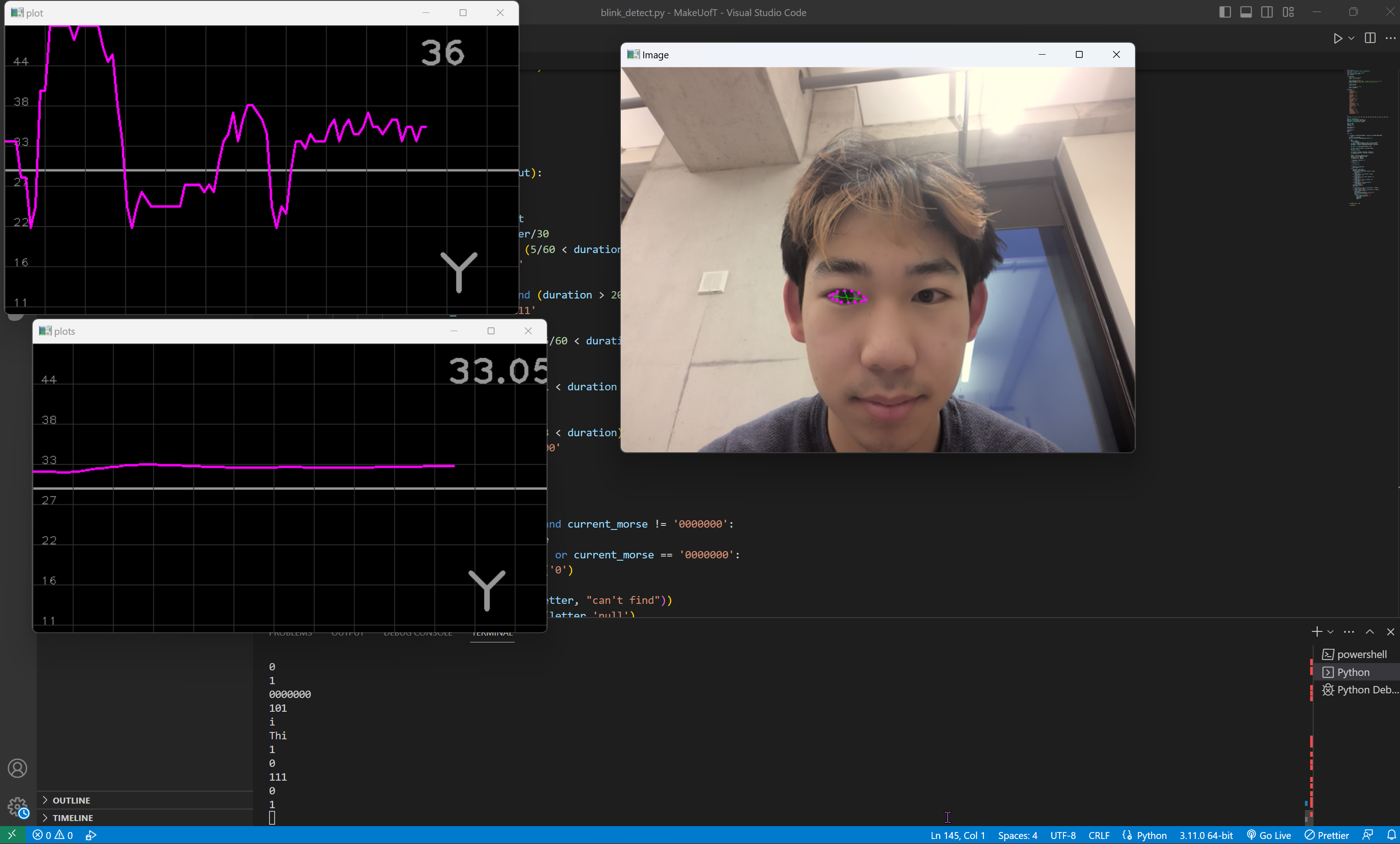
Task: Click the Split Editor Right icon
Action: click(x=1370, y=38)
